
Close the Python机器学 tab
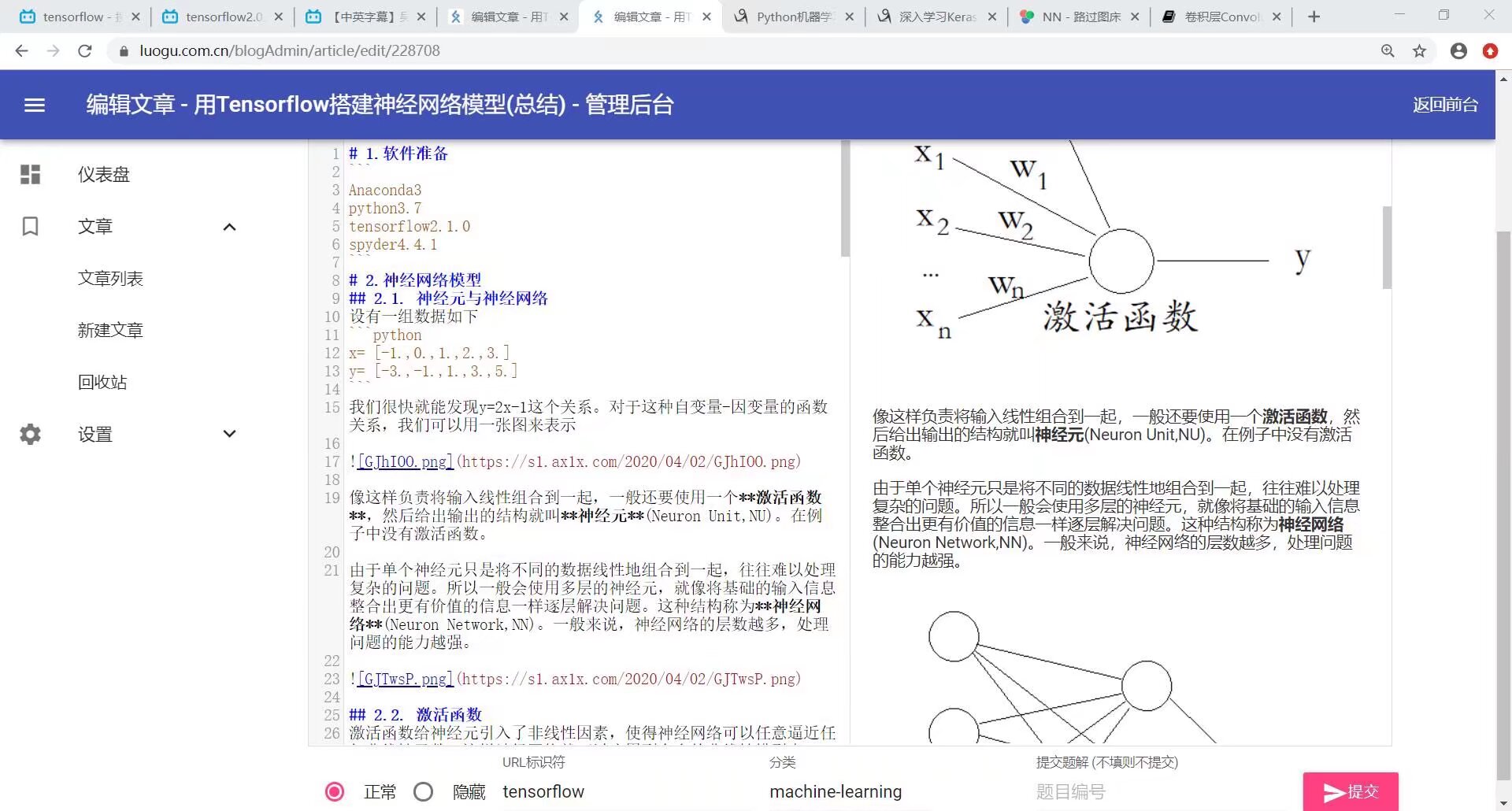point(849,17)
